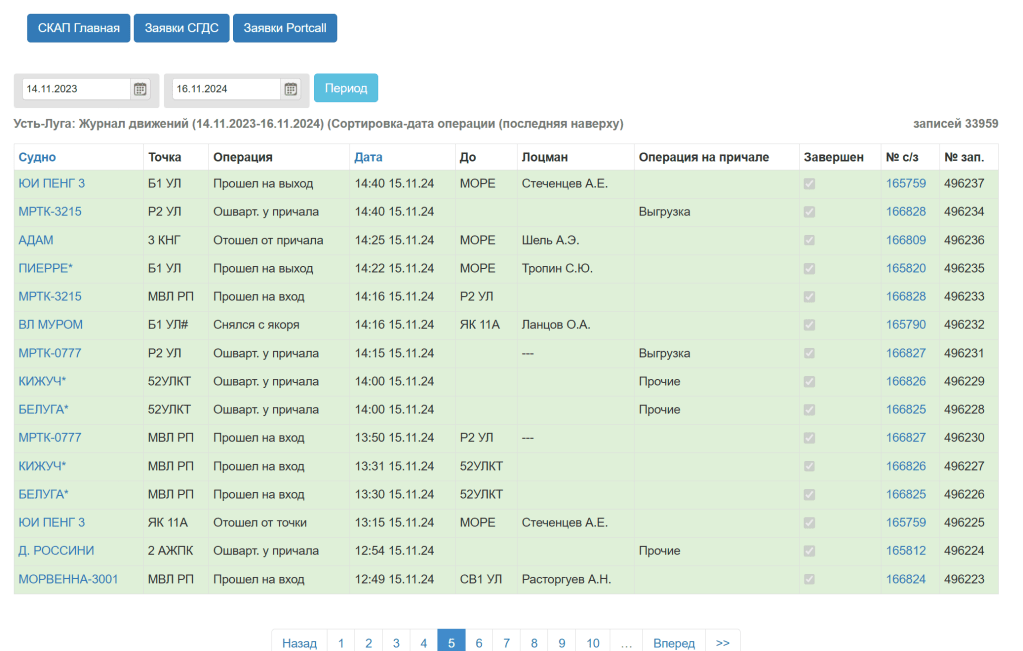This screenshot has height=651, width=1023.
Task: Toggle Завершен checkbox for ЮИ ПЕНГ 3 first row
Action: pos(809,184)
